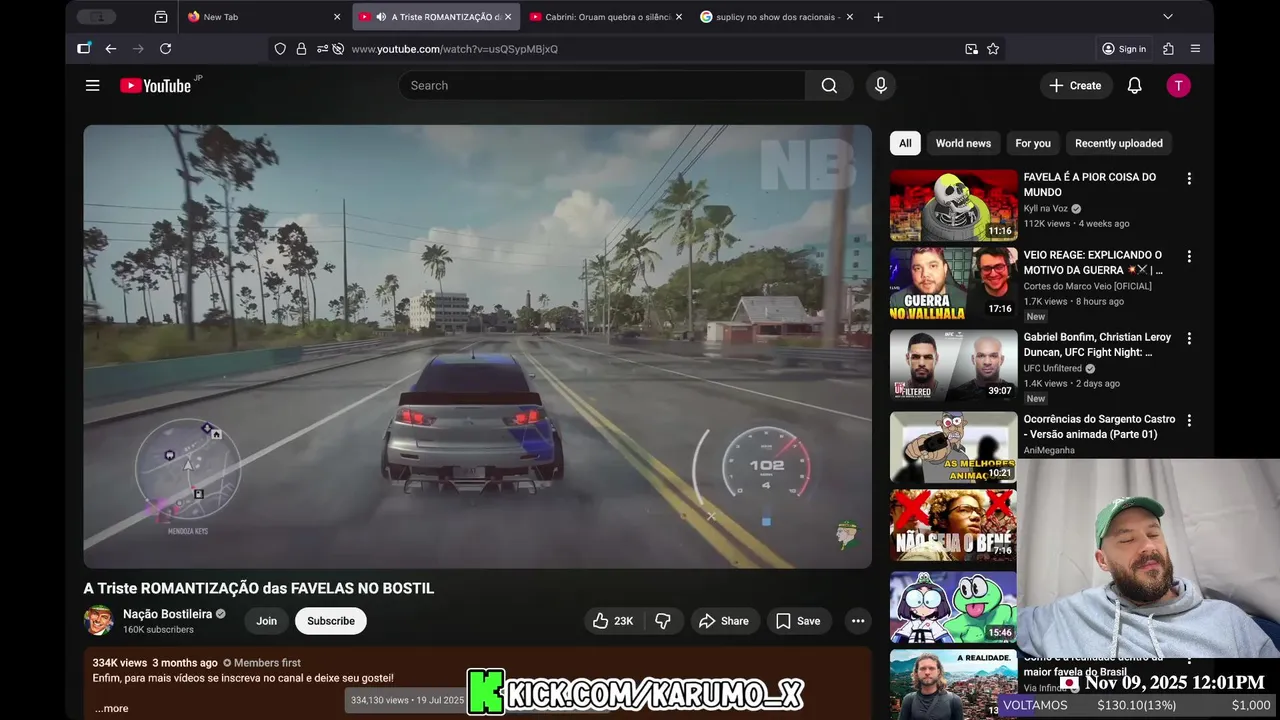This screenshot has width=1280, height=720.
Task: Switch to suplicy no show dos racionais tab
Action: [777, 17]
